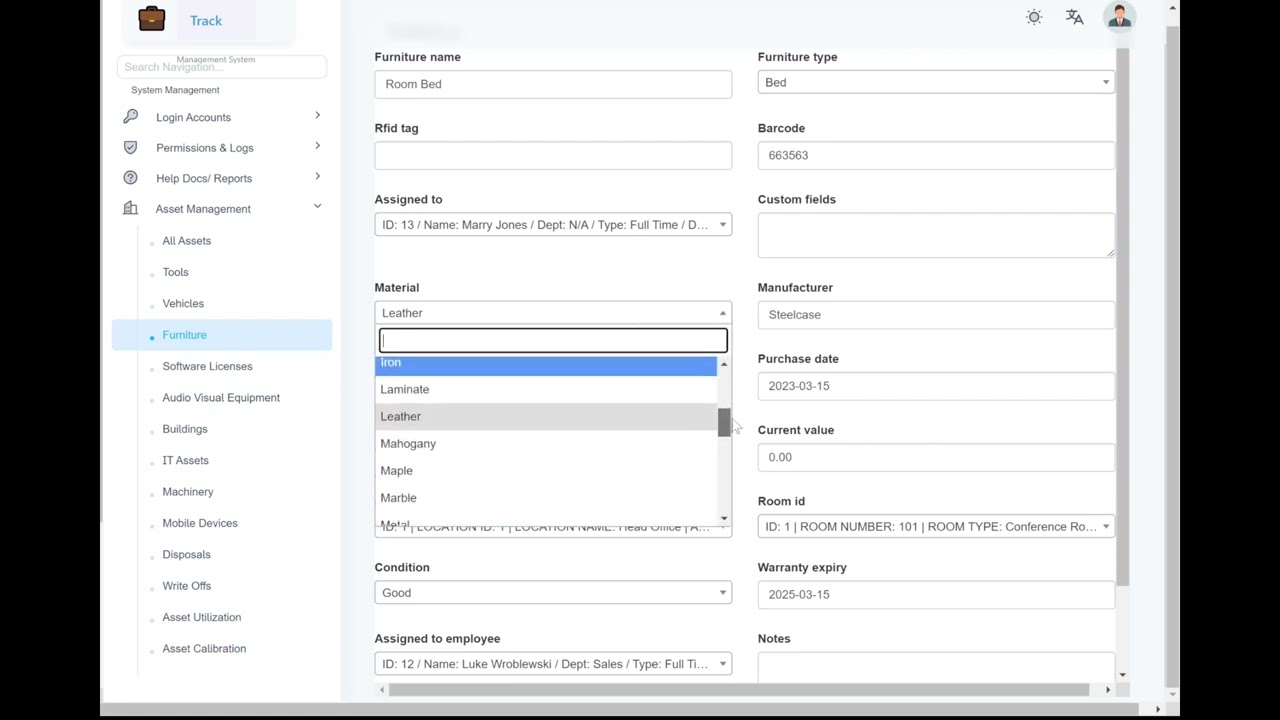Click the form vertical scrollbar
The image size is (1280, 720).
[1122, 316]
